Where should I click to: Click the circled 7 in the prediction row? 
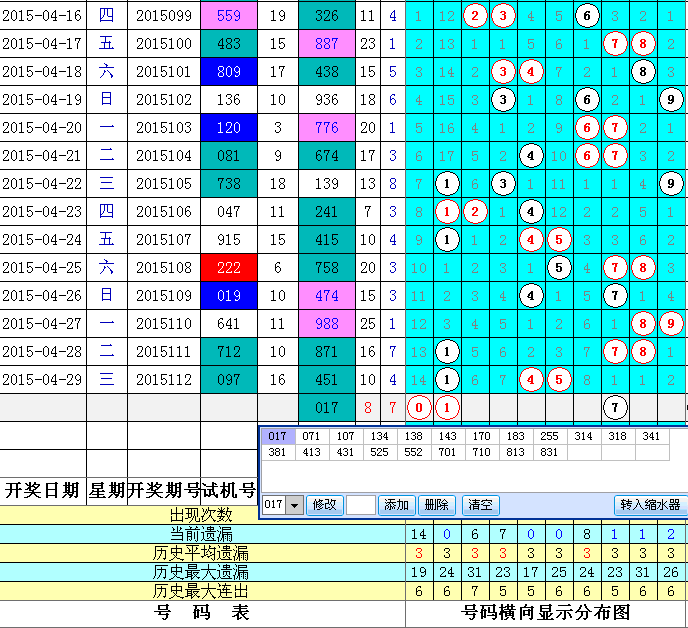pyautogui.click(x=616, y=407)
